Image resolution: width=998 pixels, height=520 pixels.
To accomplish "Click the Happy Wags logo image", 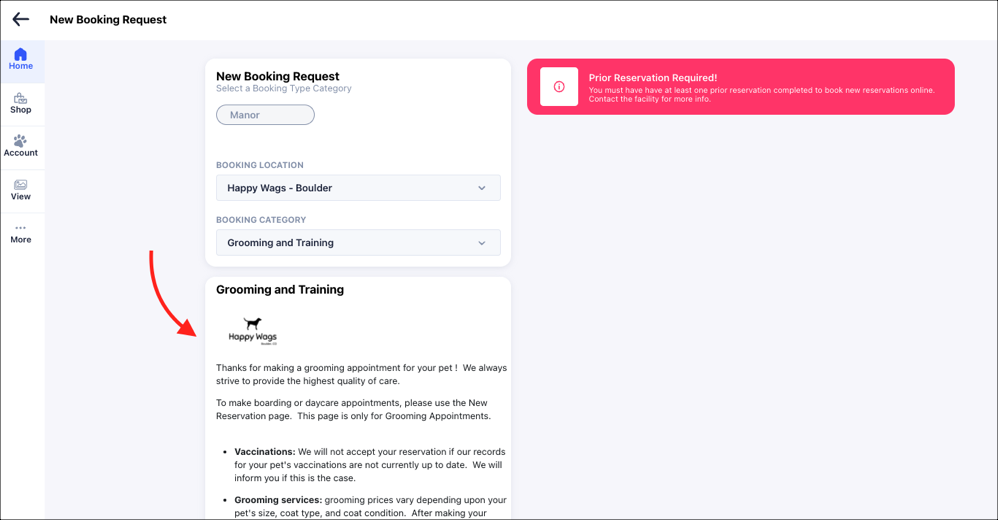I will tap(253, 331).
